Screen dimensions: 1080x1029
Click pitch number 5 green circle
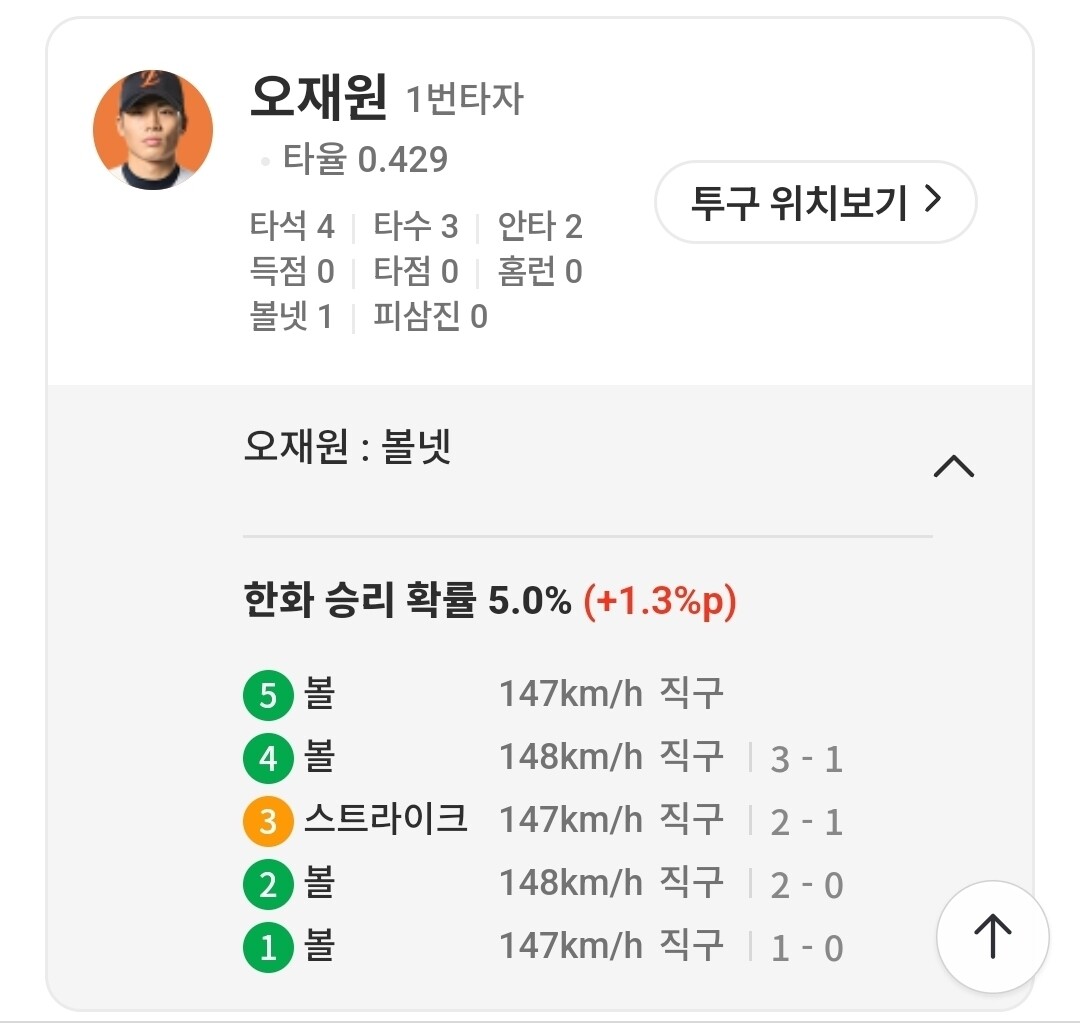click(x=268, y=696)
